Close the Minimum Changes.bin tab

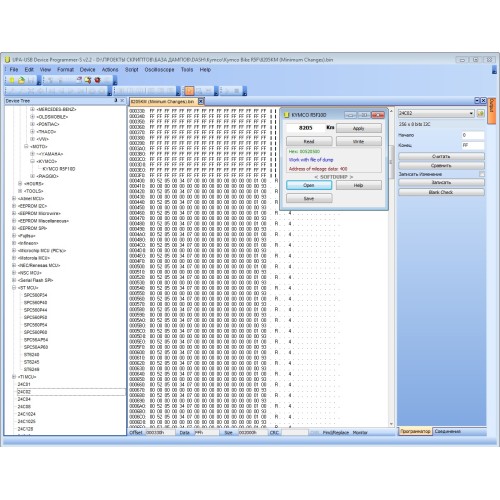coord(201,101)
